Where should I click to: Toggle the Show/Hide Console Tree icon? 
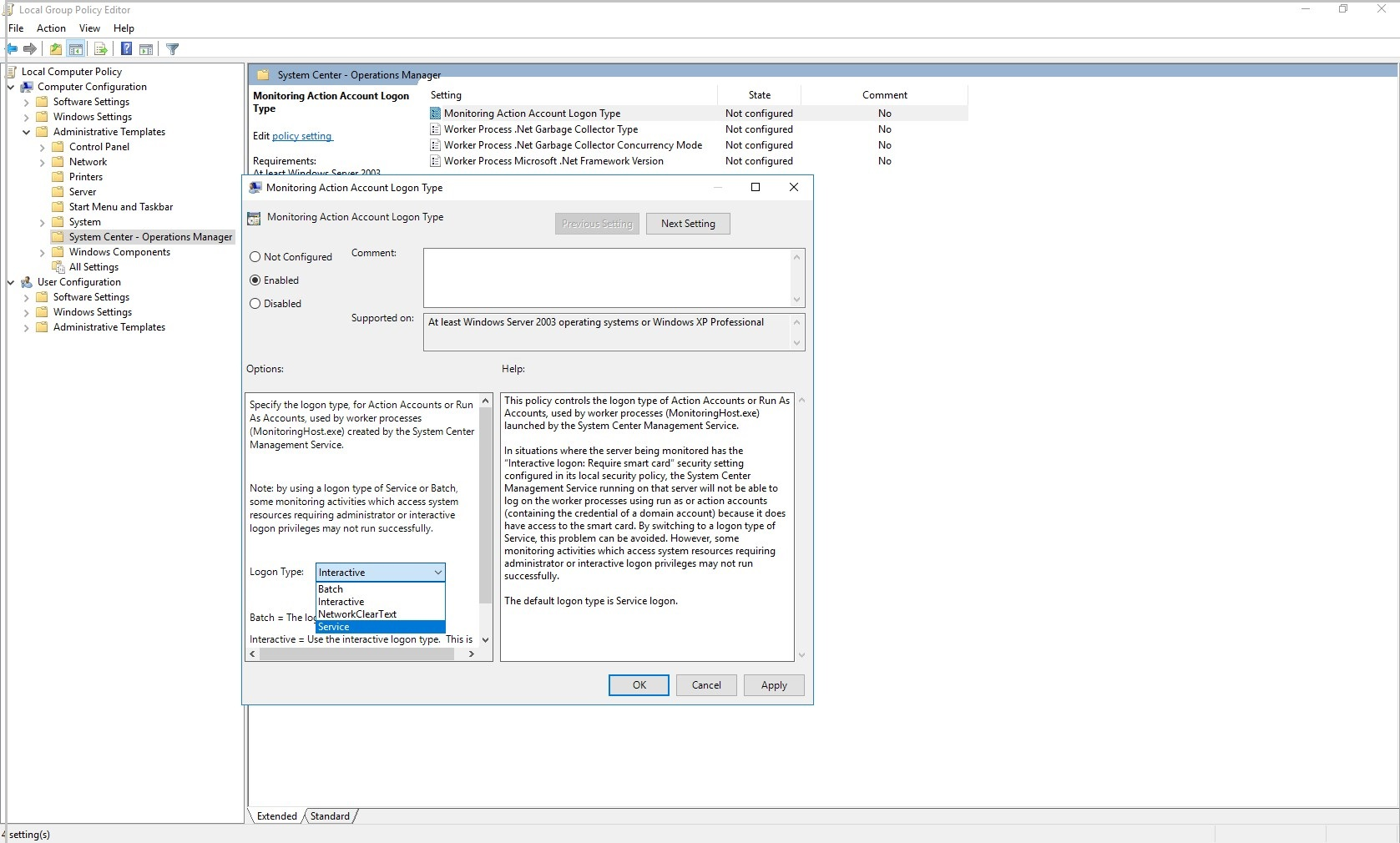(76, 48)
